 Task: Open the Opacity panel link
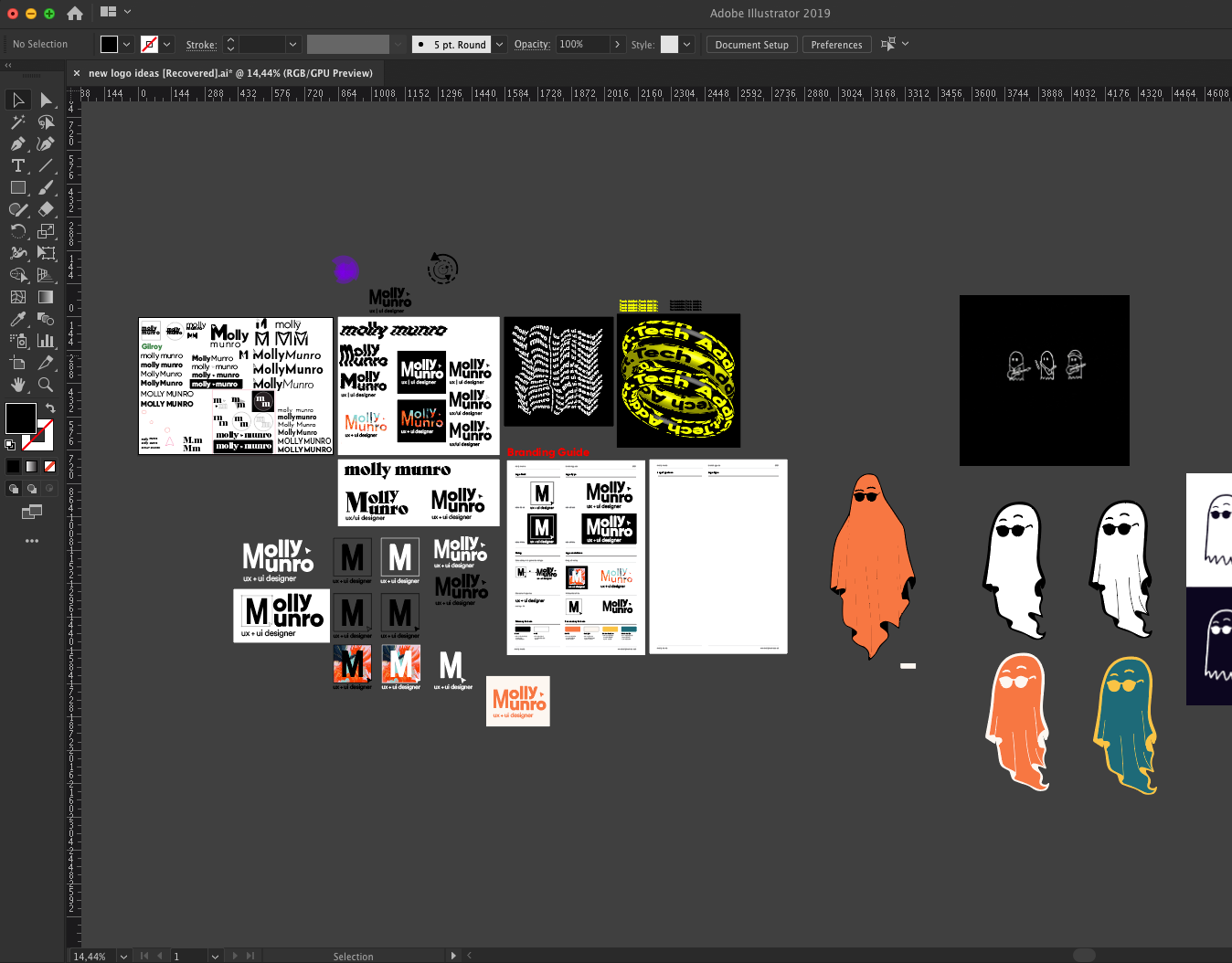click(x=532, y=44)
